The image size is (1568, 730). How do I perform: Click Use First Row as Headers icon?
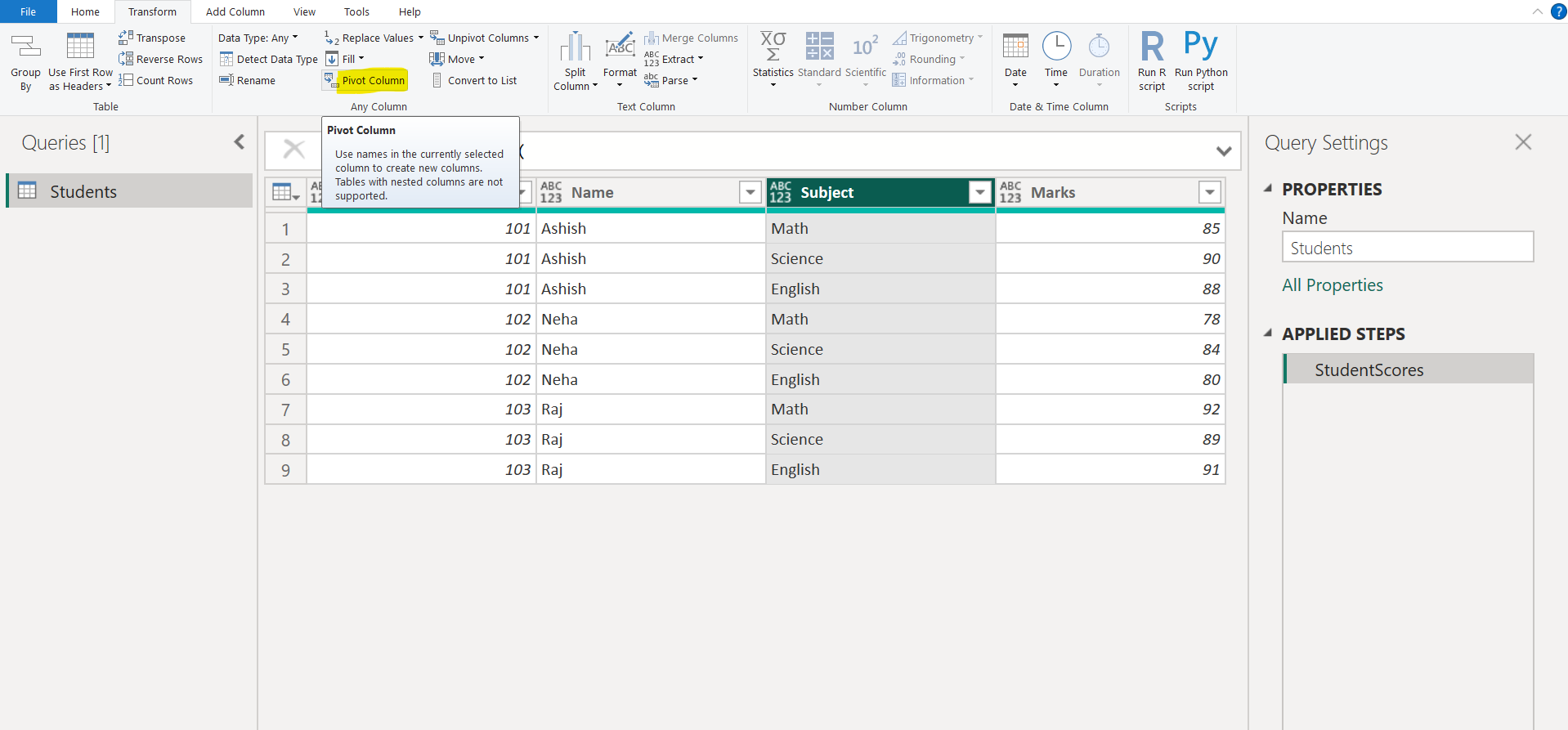[x=80, y=47]
